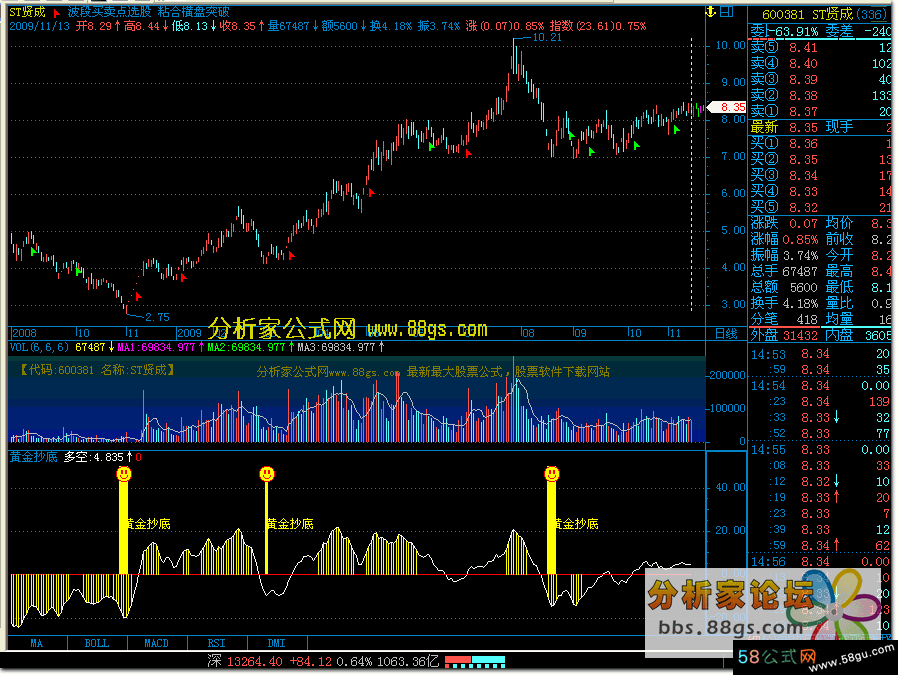Click the 2009 year mark on the time axis

coord(189,333)
